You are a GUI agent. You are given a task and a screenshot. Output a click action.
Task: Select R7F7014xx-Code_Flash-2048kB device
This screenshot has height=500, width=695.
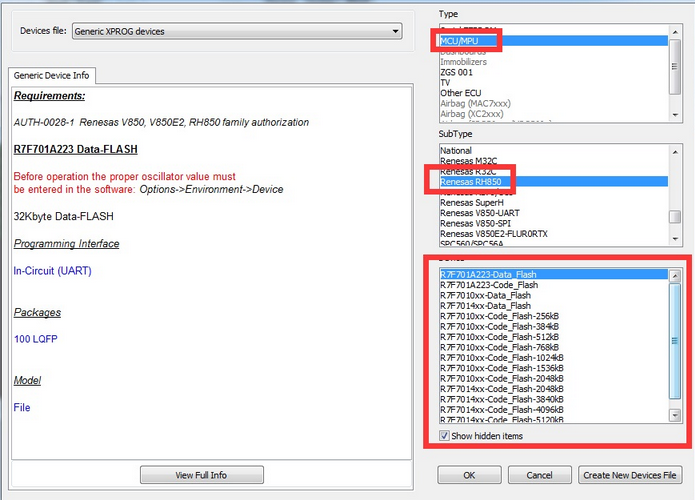(554, 389)
